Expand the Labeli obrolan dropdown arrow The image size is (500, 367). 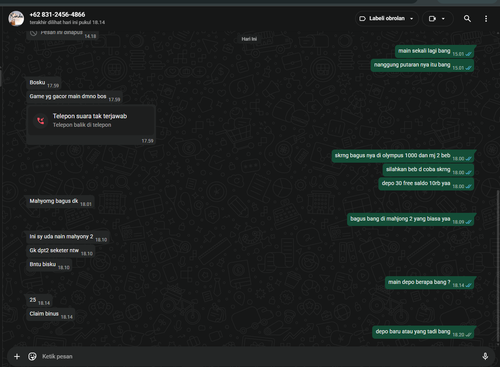pos(412,19)
